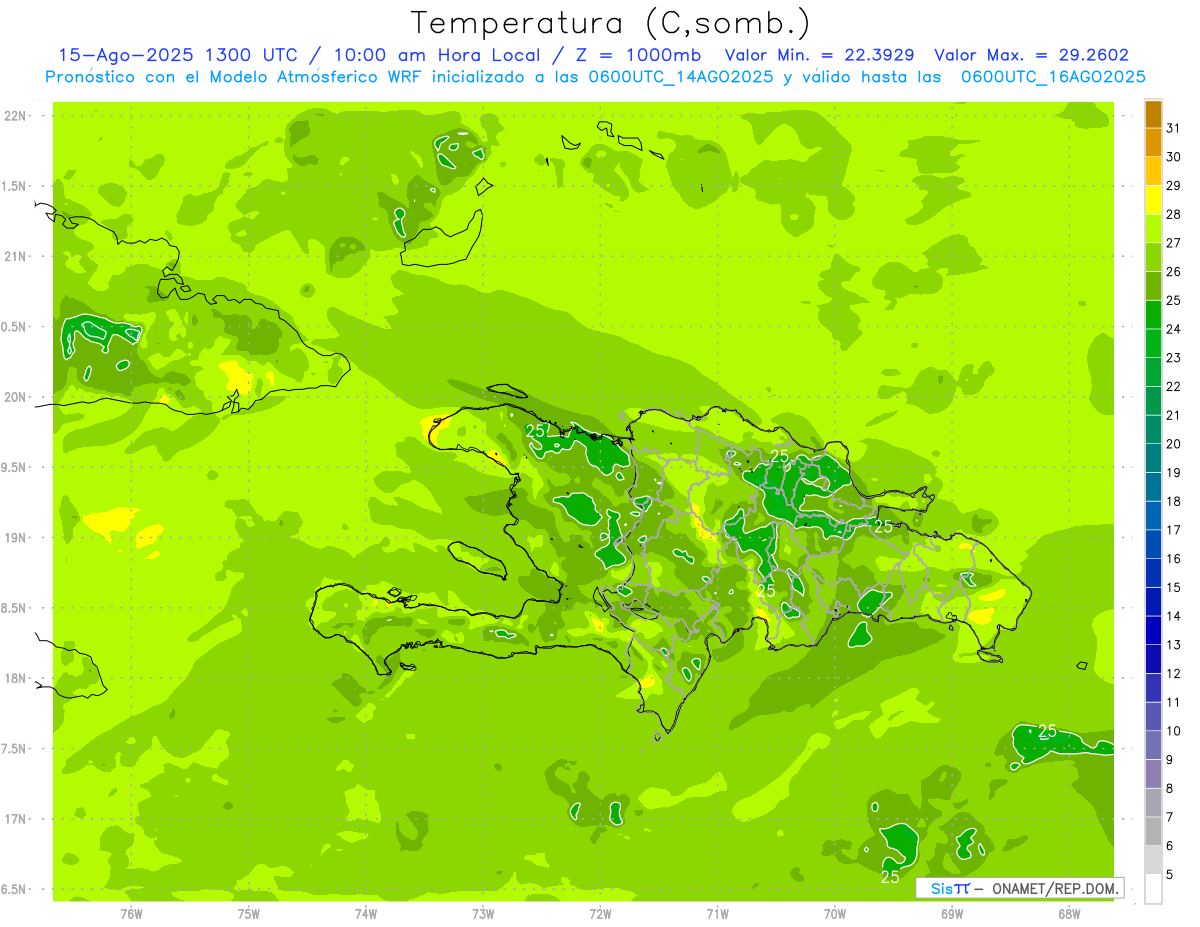
Task: Click the latitude axis label "19N"
Action: pos(15,537)
